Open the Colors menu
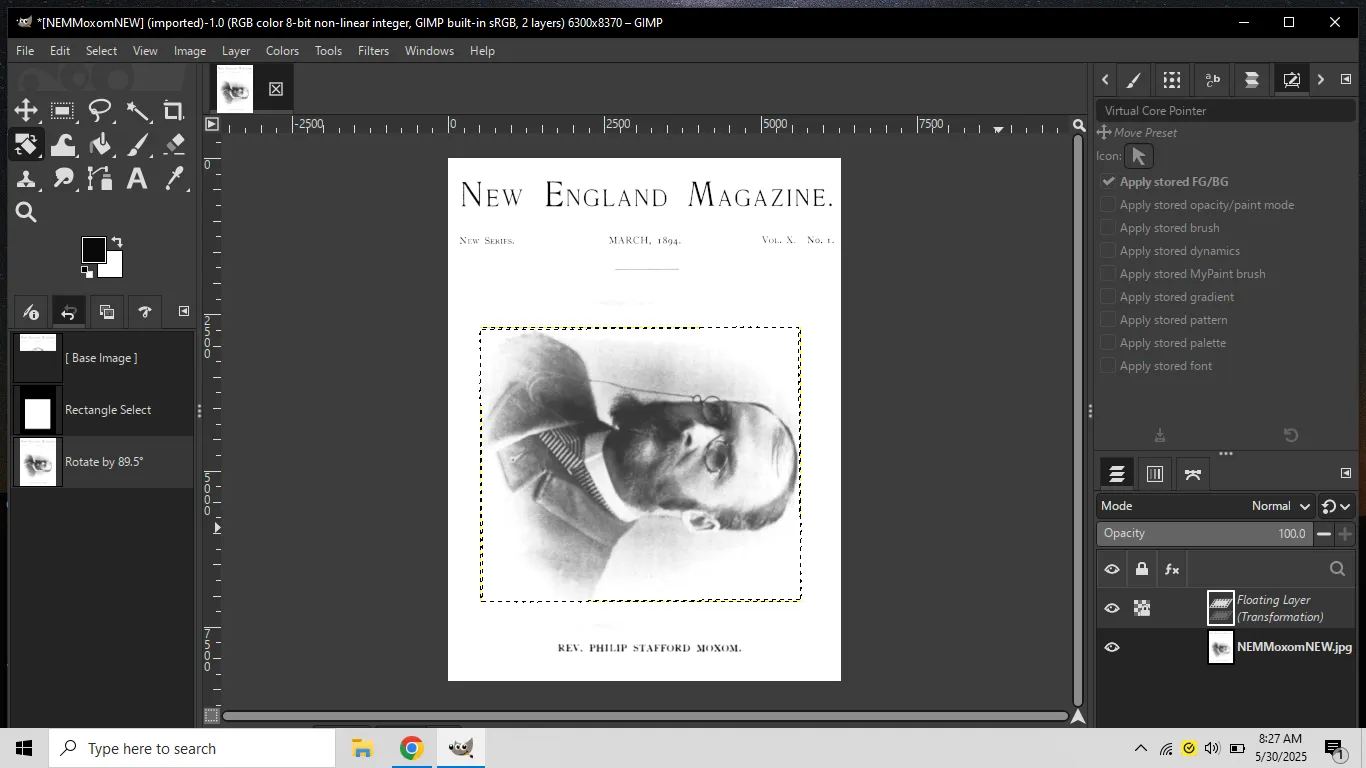This screenshot has width=1366, height=768. [x=282, y=51]
